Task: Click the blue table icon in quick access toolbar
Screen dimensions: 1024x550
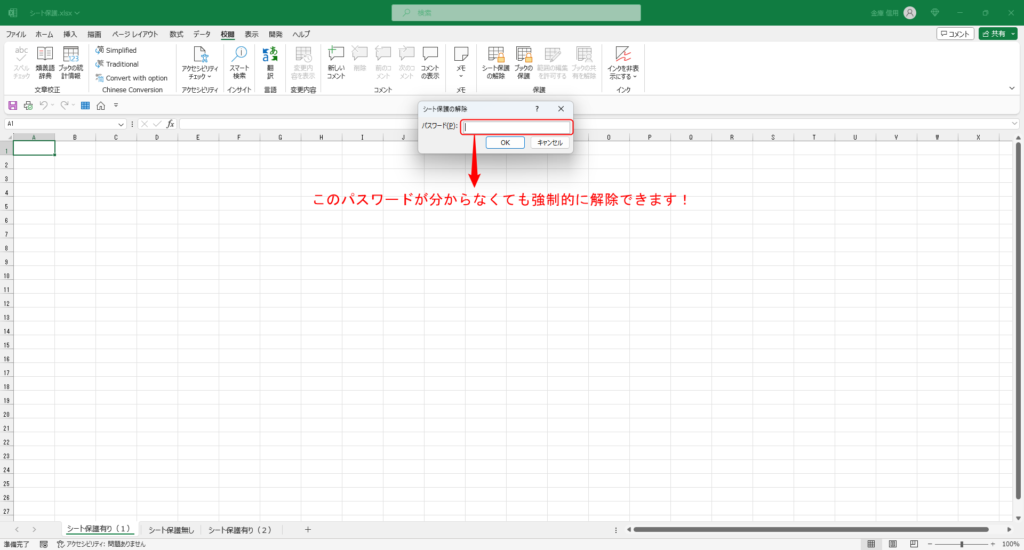Action: tap(85, 105)
